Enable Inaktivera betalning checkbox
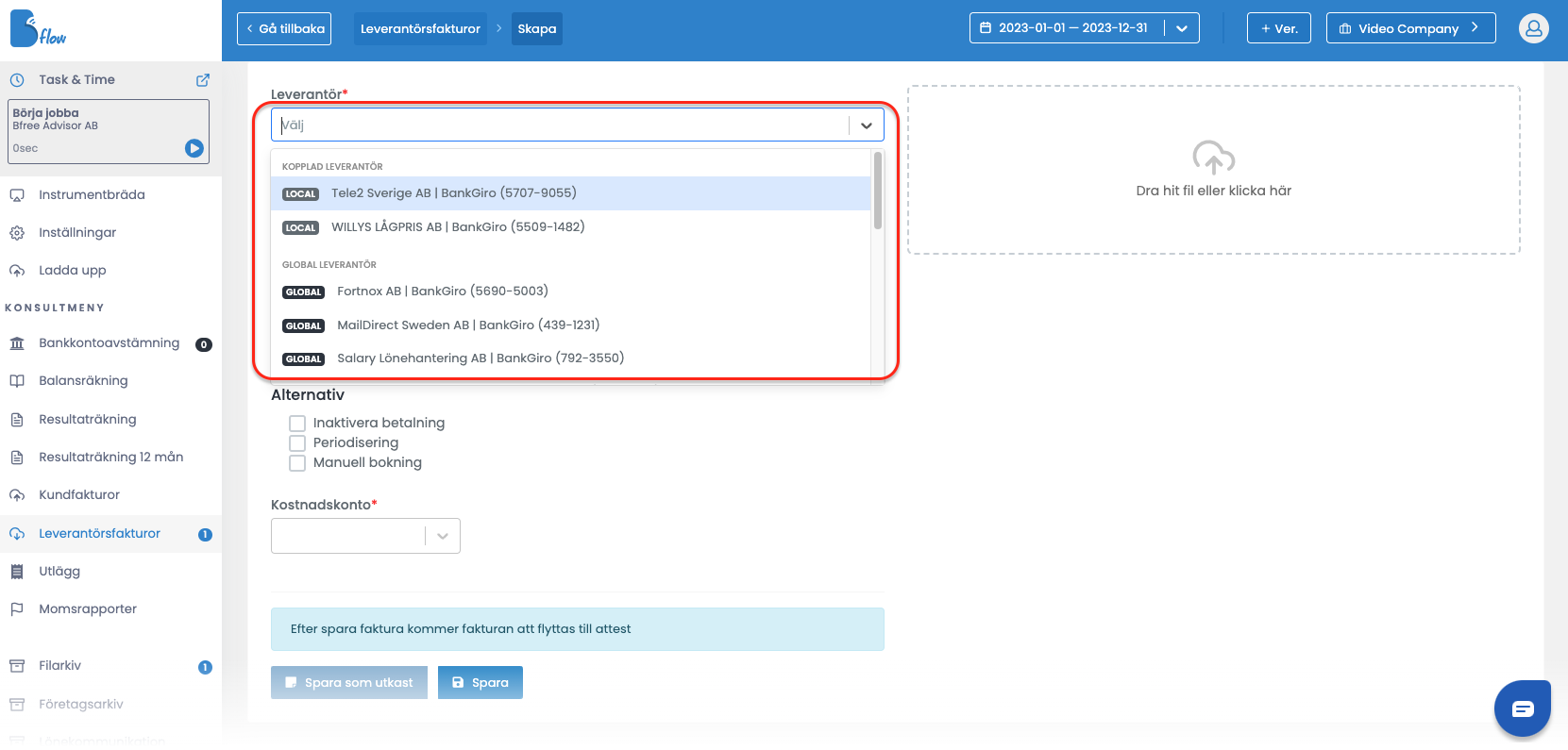 click(x=297, y=424)
